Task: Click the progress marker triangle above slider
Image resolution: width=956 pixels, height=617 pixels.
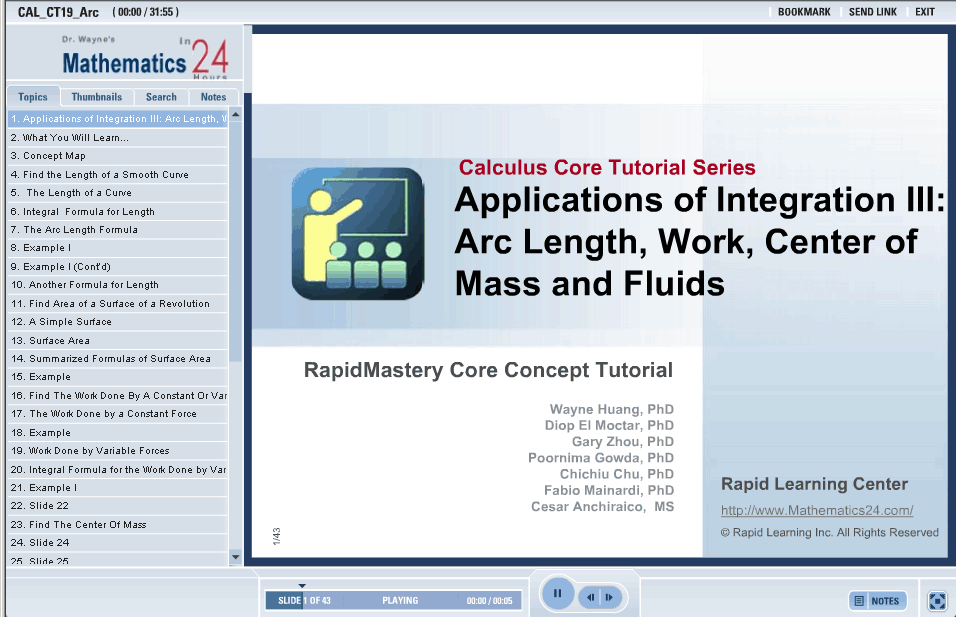Action: click(x=302, y=585)
